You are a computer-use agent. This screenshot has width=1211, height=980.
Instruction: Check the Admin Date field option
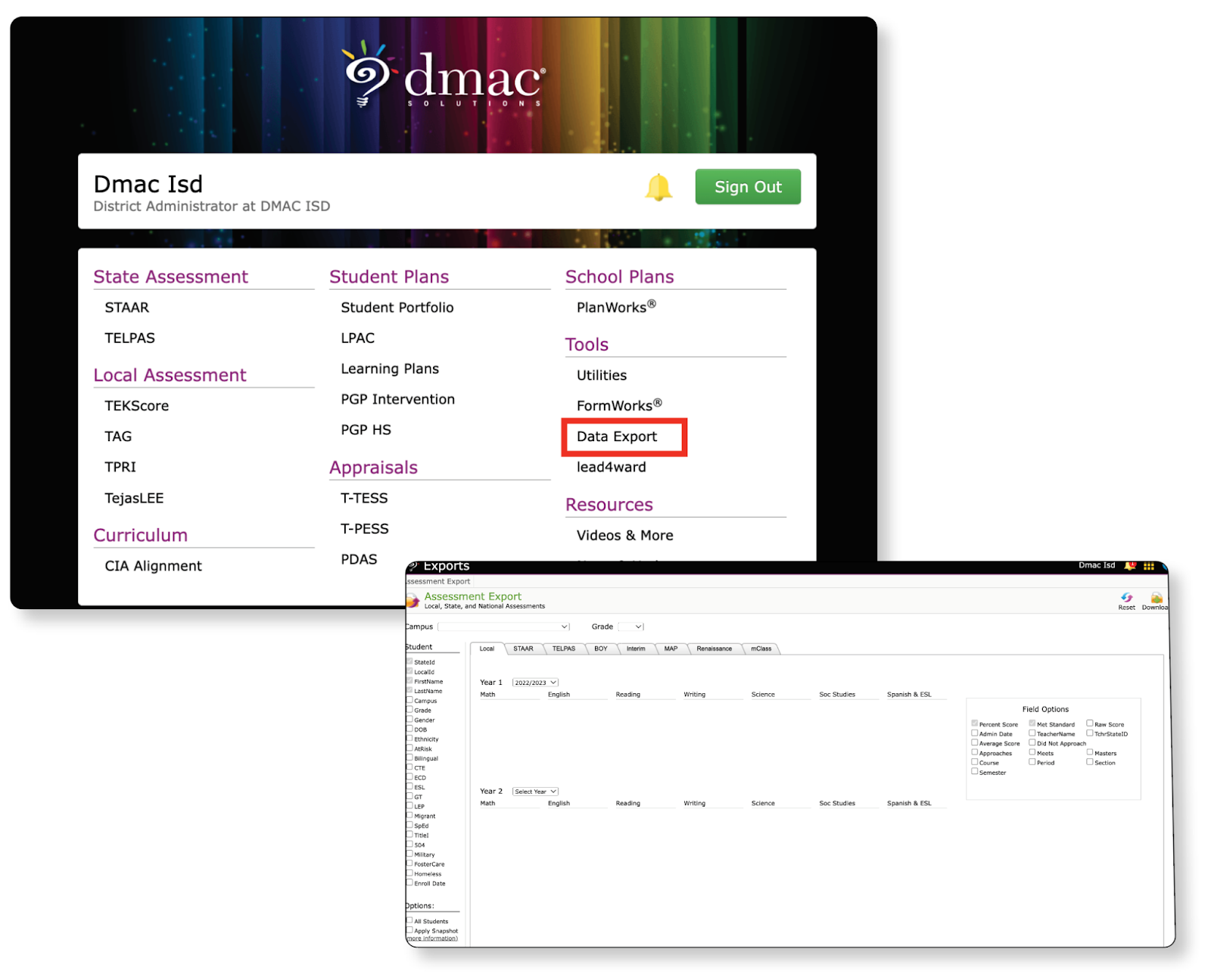975,733
